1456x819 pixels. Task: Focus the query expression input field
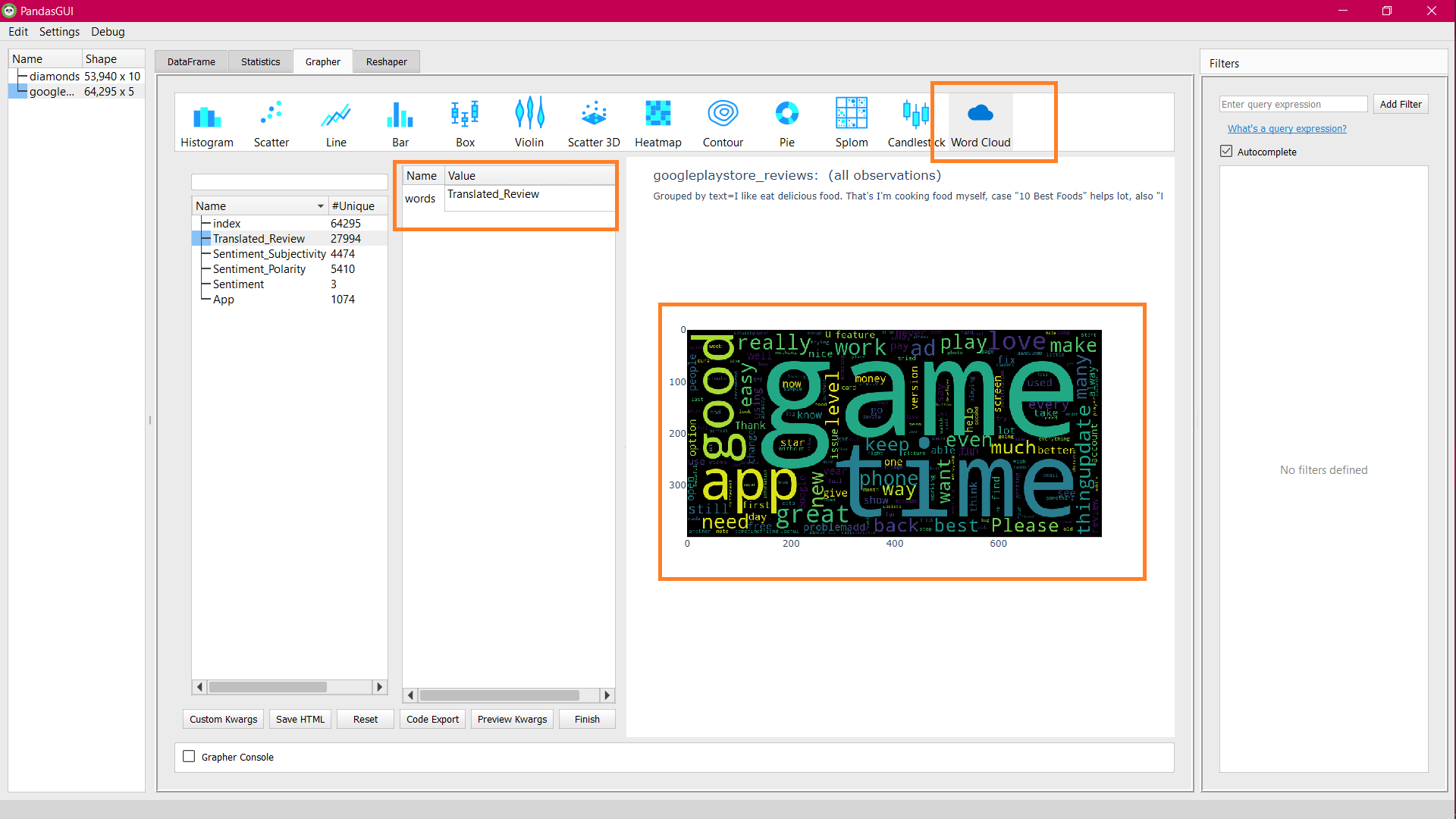[x=1292, y=105]
